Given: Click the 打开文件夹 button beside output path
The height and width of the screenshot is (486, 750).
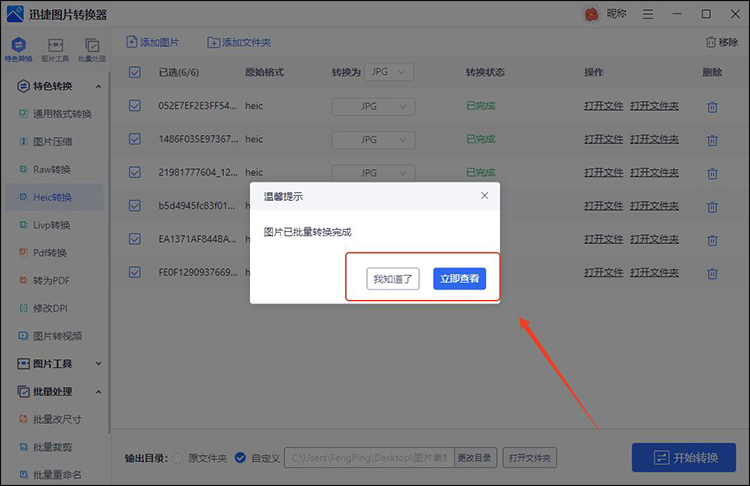Looking at the screenshot, I should point(529,458).
